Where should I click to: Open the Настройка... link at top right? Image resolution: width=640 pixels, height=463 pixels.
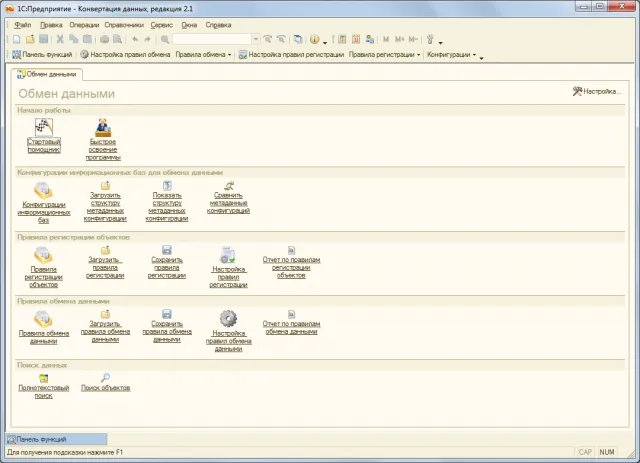tap(597, 91)
